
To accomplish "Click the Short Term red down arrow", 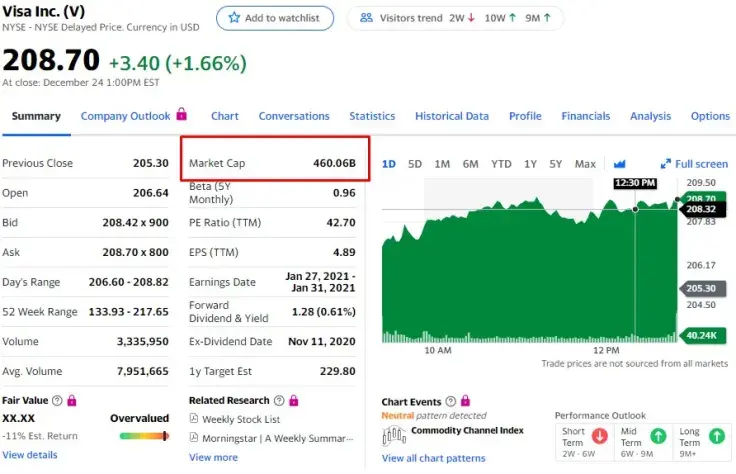I will 599,436.
